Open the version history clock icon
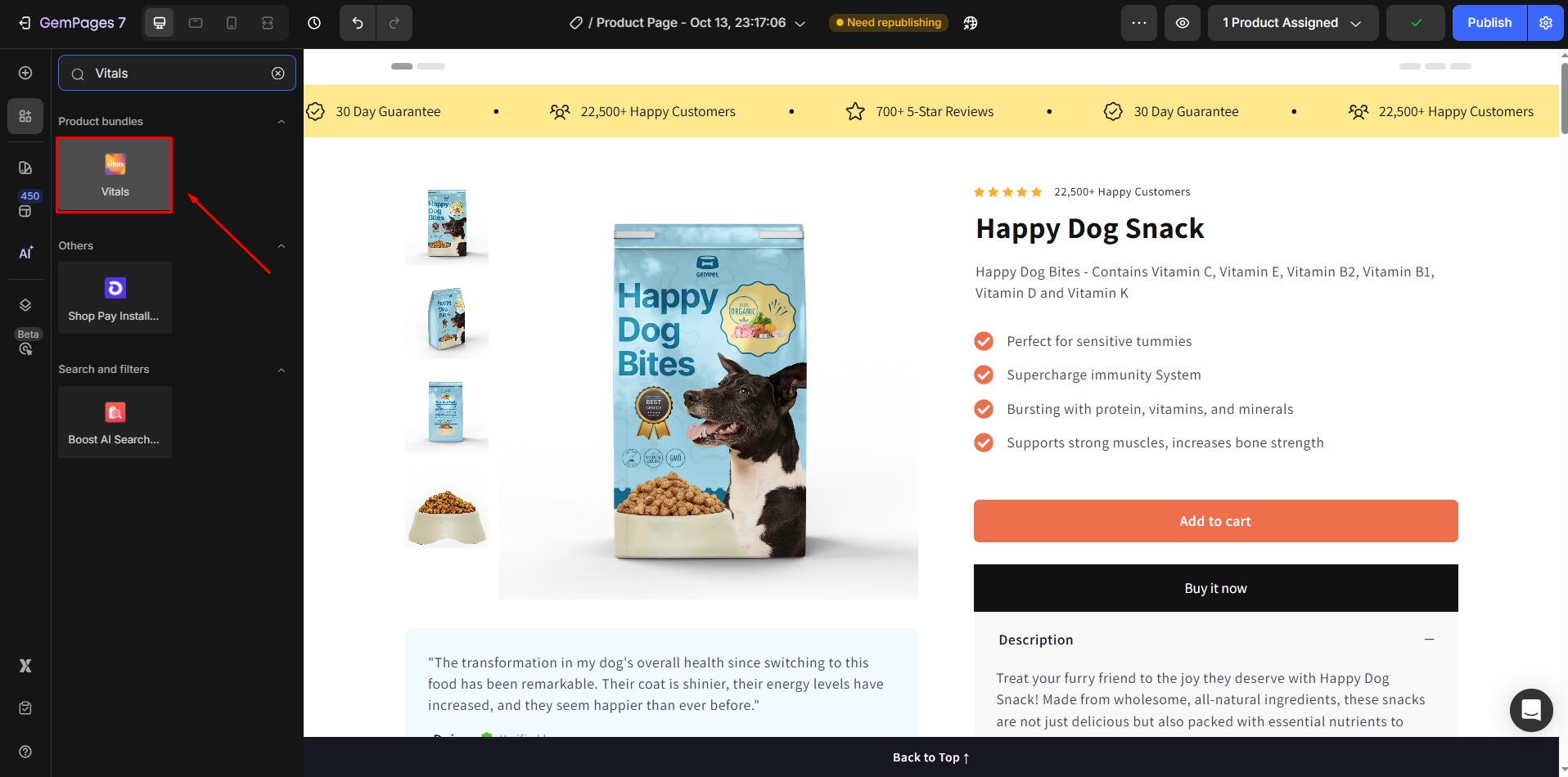Image resolution: width=1568 pixels, height=777 pixels. (x=314, y=23)
